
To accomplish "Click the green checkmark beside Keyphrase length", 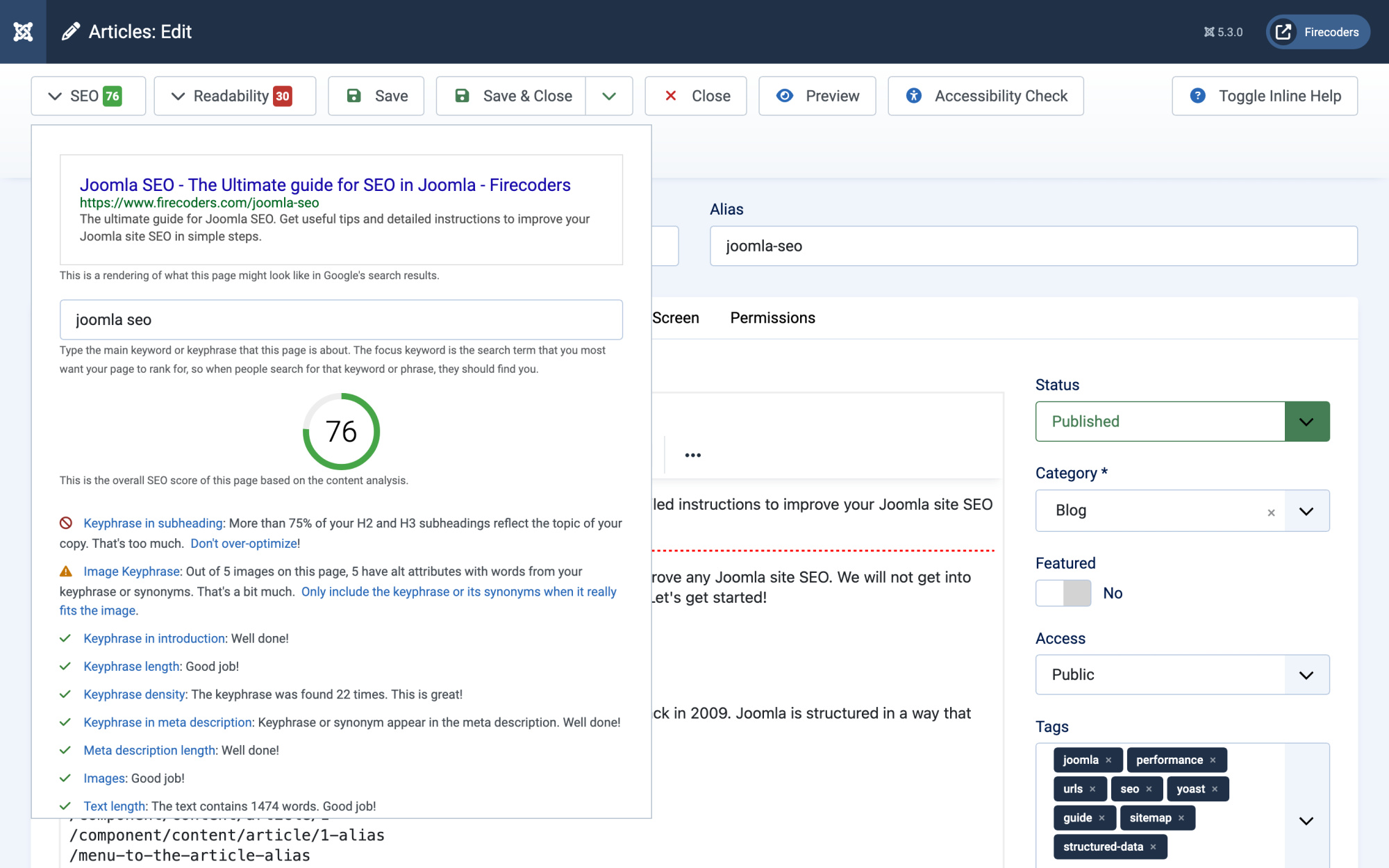I will coord(65,666).
